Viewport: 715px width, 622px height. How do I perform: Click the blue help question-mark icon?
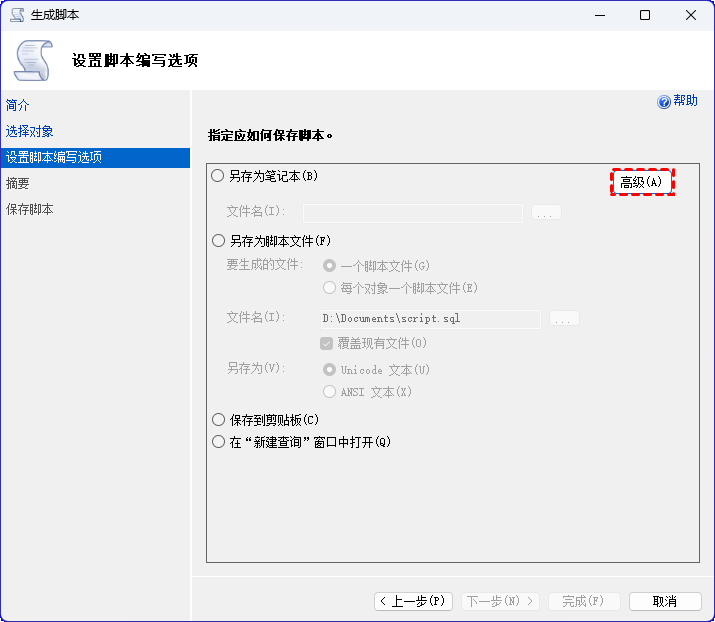point(663,101)
